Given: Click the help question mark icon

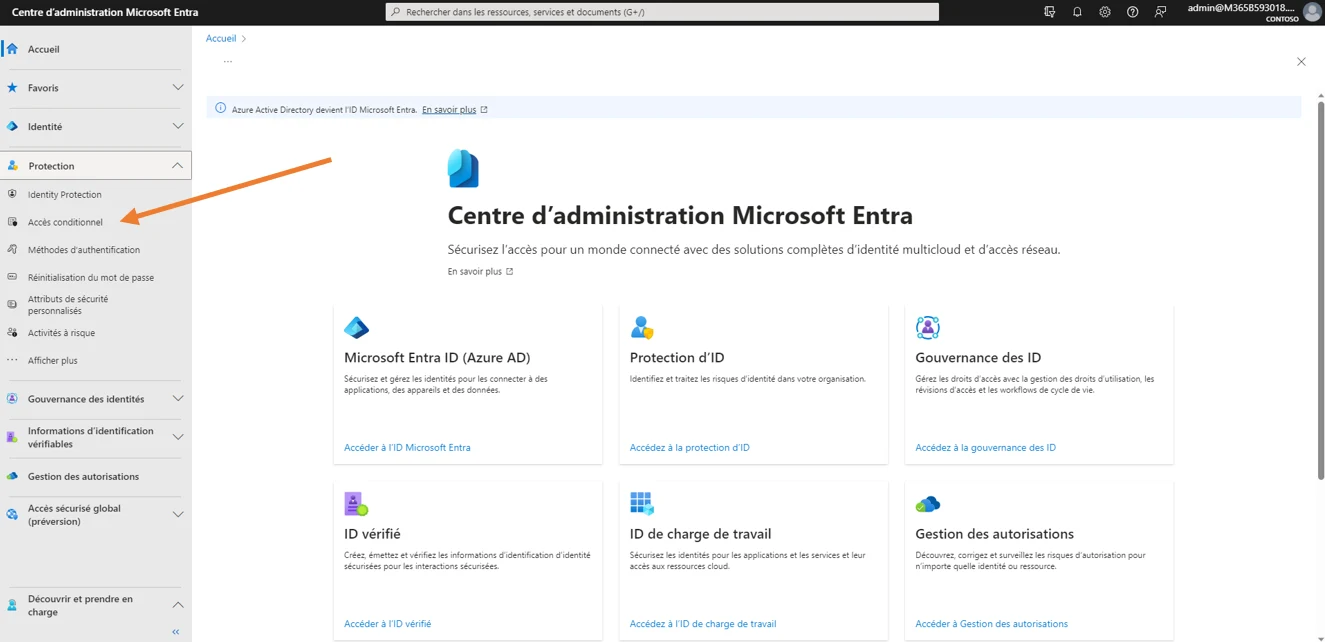Looking at the screenshot, I should coord(1132,12).
